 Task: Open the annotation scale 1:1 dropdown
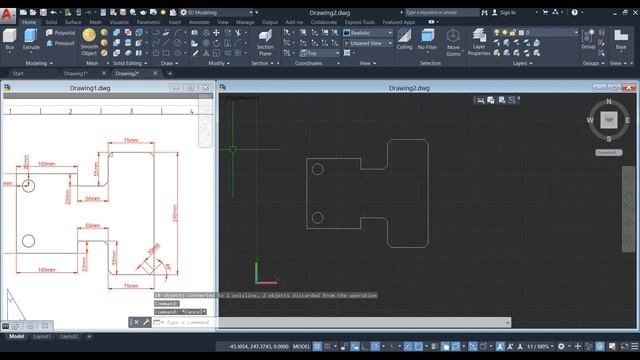[x=540, y=347]
